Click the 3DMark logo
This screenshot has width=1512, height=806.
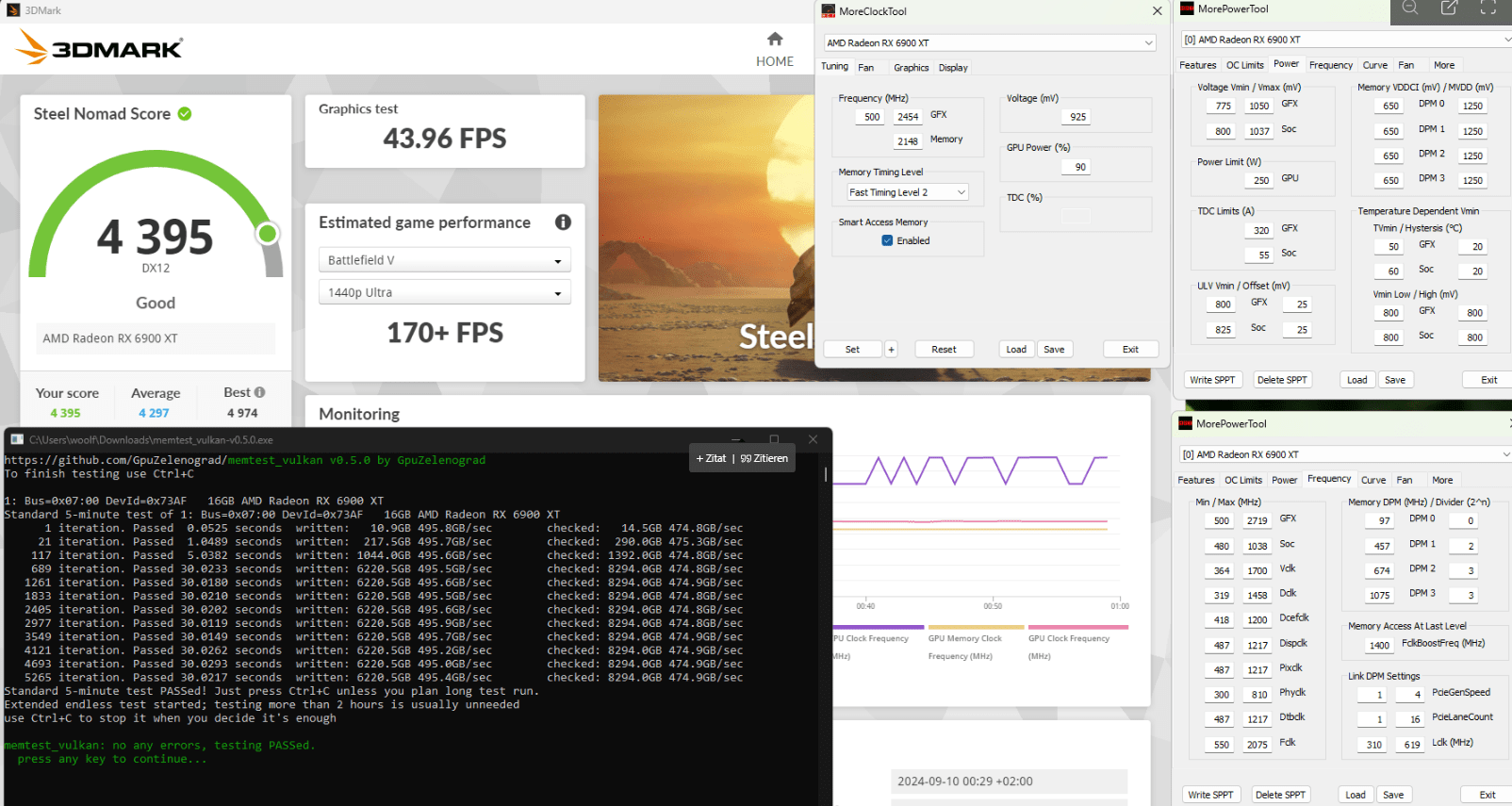[x=100, y=47]
